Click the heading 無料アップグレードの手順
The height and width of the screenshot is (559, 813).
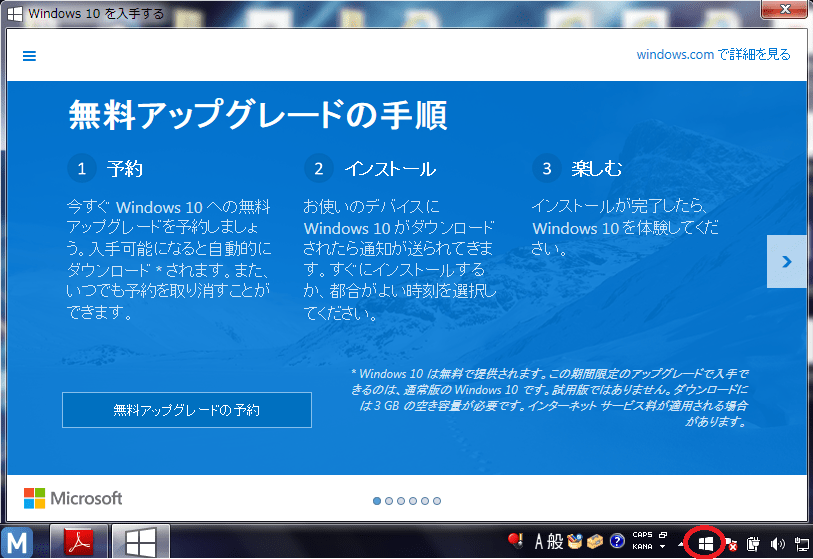click(258, 115)
